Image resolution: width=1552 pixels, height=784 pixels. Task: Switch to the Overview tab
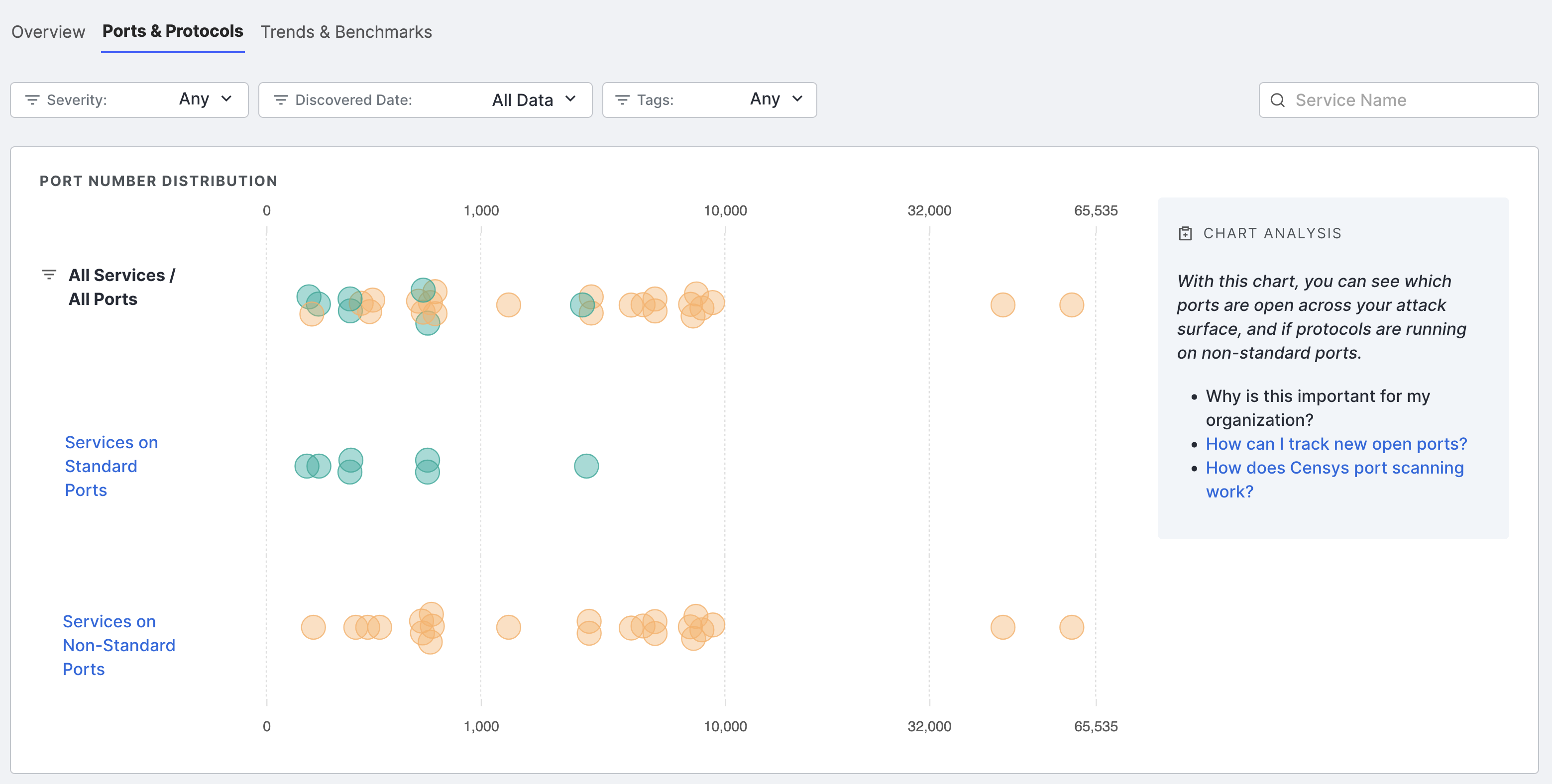click(x=48, y=32)
